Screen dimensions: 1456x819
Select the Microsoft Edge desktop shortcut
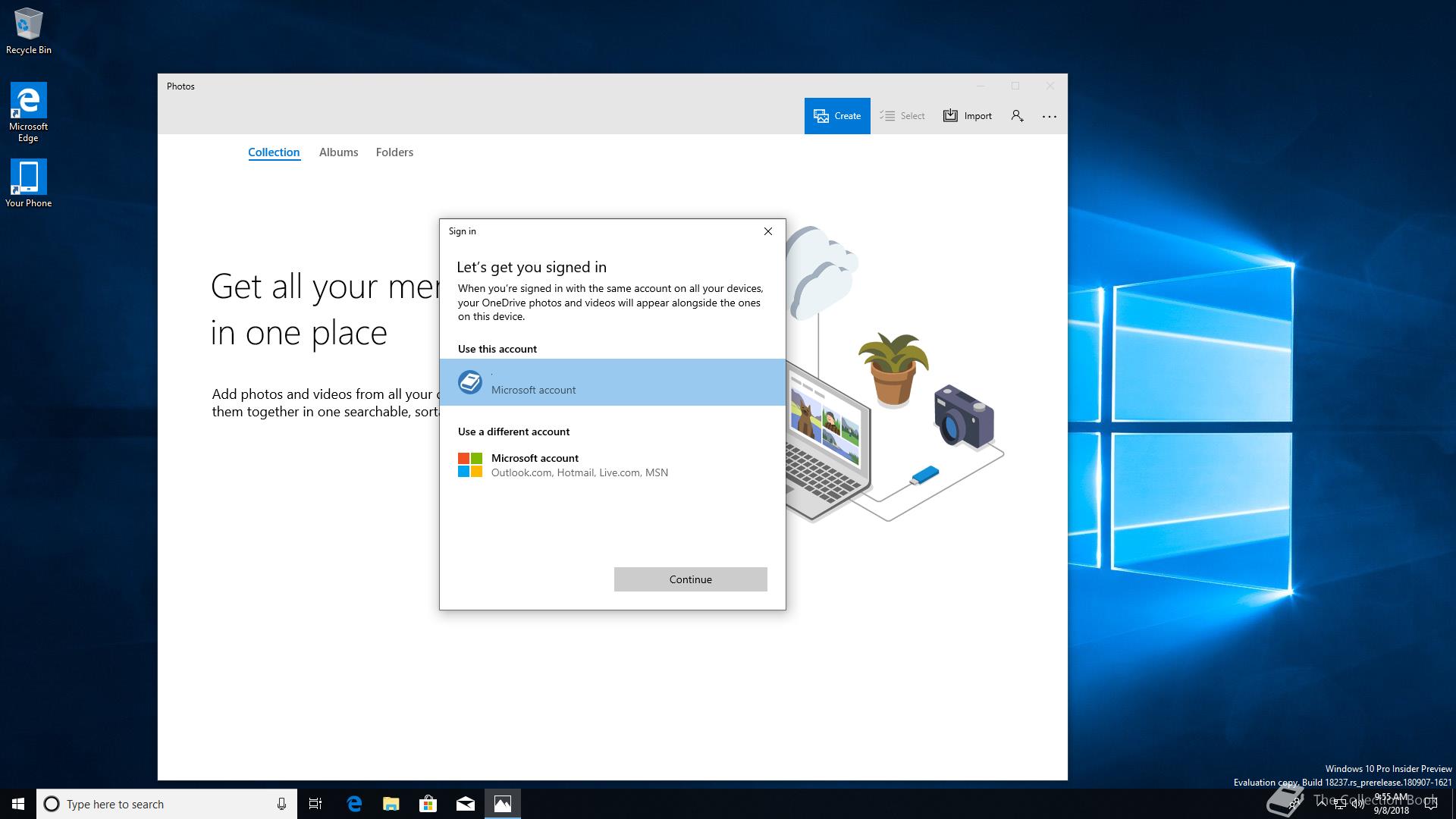pyautogui.click(x=29, y=111)
